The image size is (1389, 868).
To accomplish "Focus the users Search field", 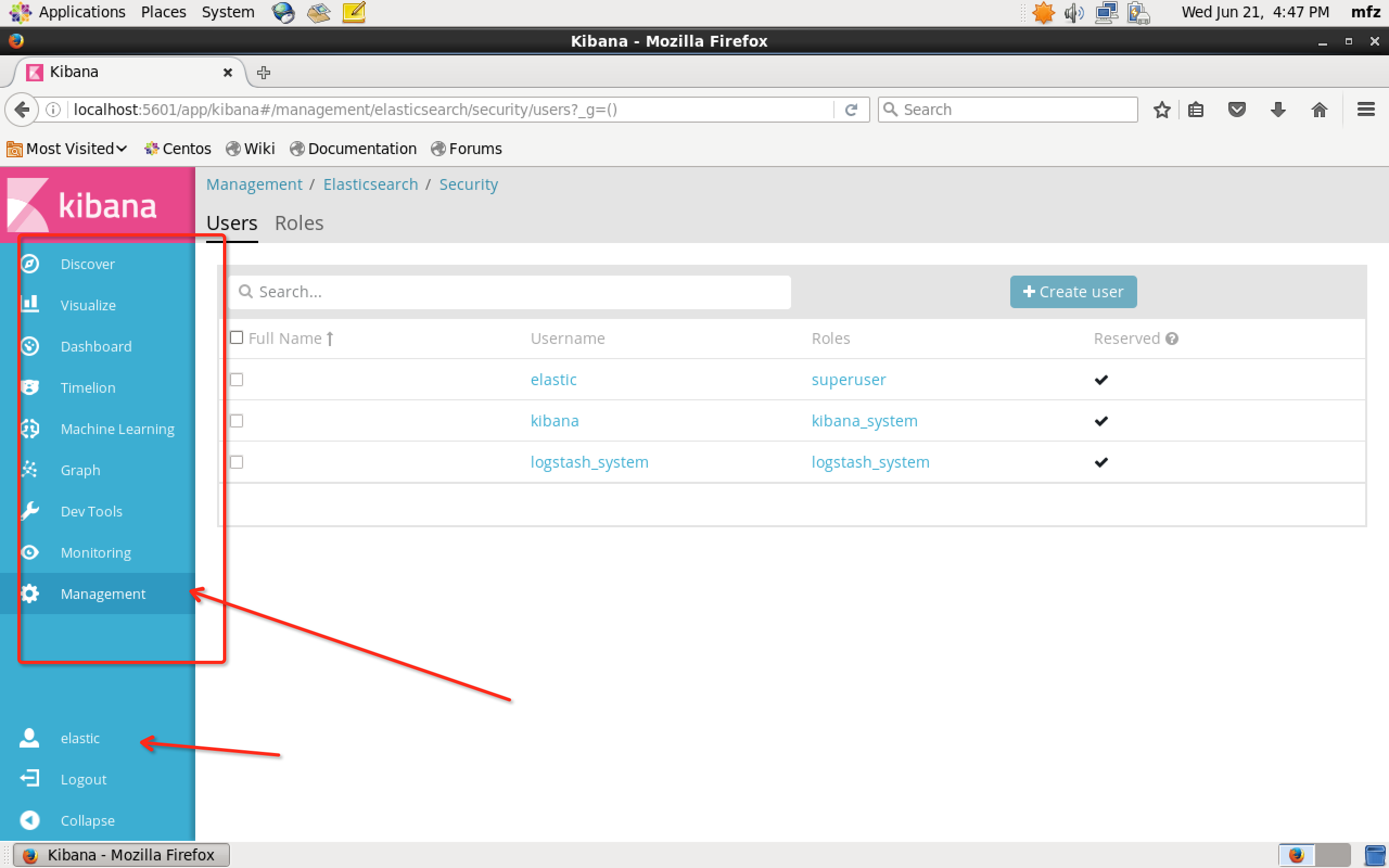I will 509,292.
